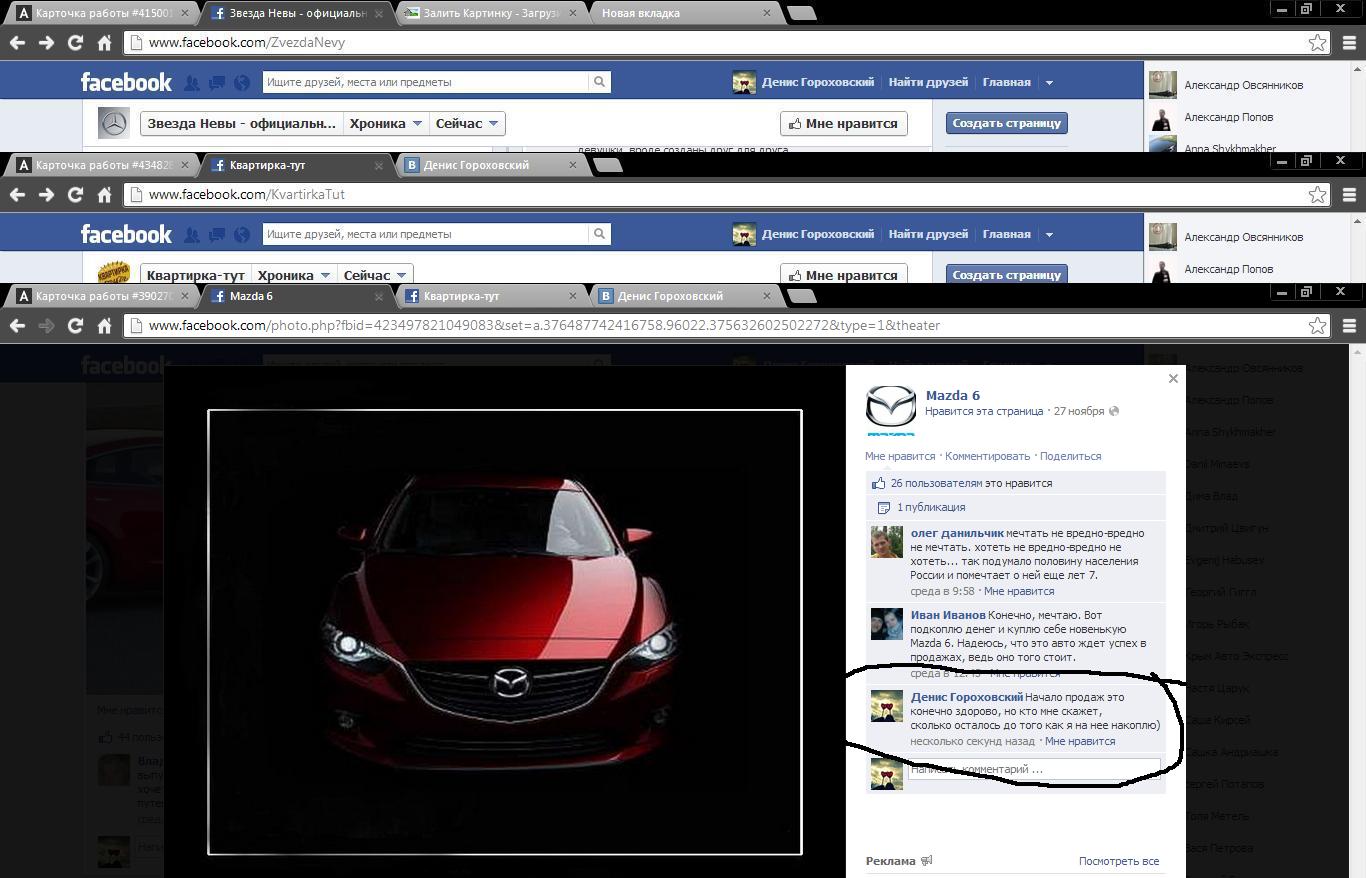
Task: Click Mercedes logo of Zvezda Nevy page
Action: 114,123
